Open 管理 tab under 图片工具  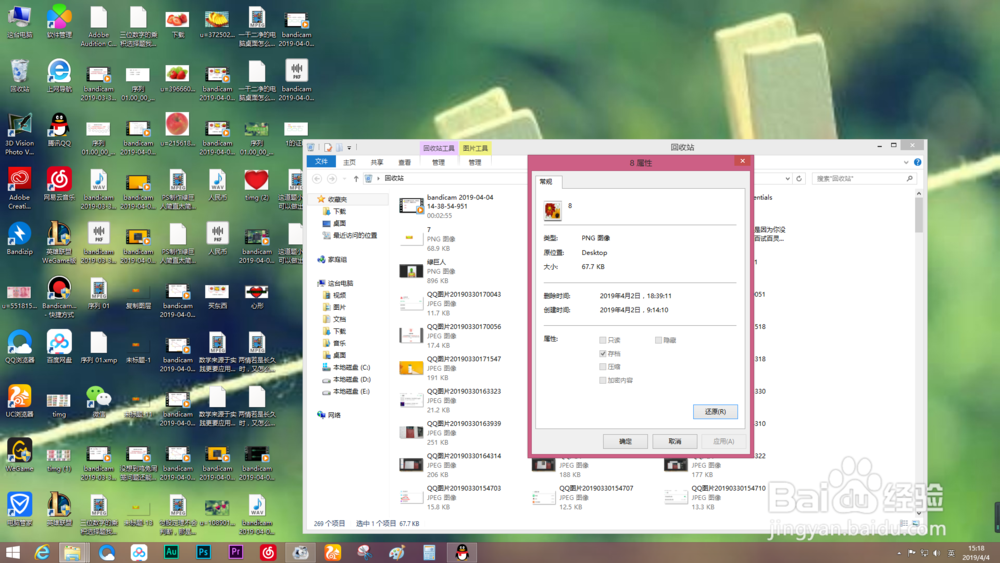(475, 163)
